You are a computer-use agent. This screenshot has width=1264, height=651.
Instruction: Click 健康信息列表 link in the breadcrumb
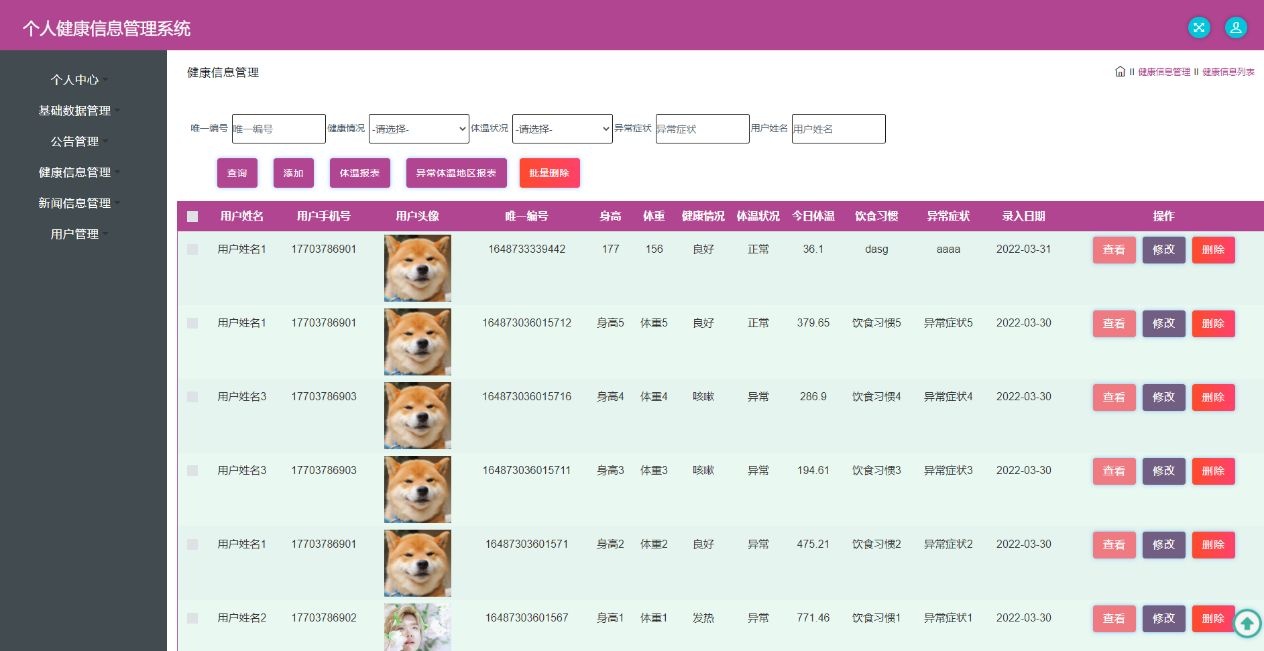click(x=1228, y=72)
